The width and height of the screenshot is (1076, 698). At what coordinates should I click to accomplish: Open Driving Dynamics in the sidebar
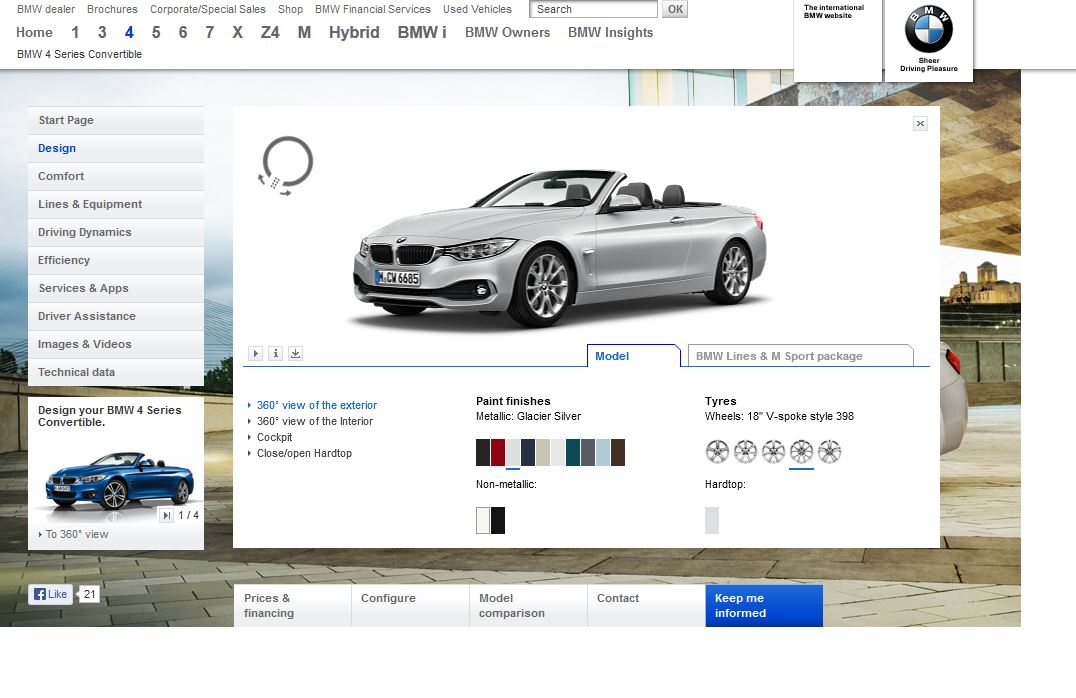click(85, 232)
